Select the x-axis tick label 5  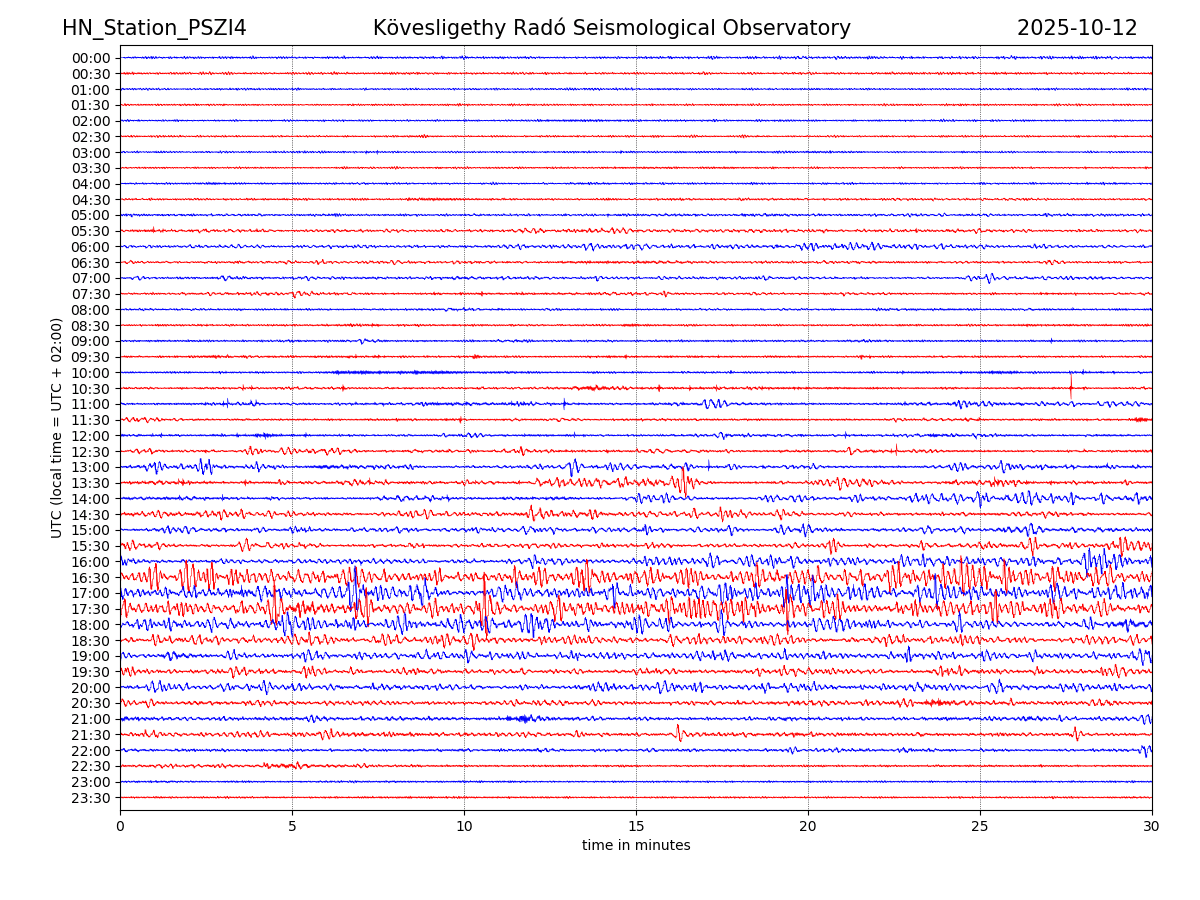pyautogui.click(x=292, y=826)
